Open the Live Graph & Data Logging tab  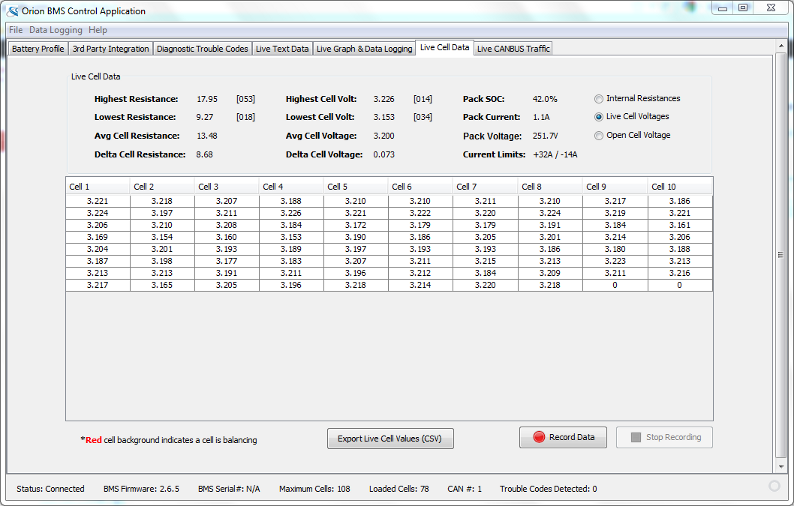click(364, 49)
